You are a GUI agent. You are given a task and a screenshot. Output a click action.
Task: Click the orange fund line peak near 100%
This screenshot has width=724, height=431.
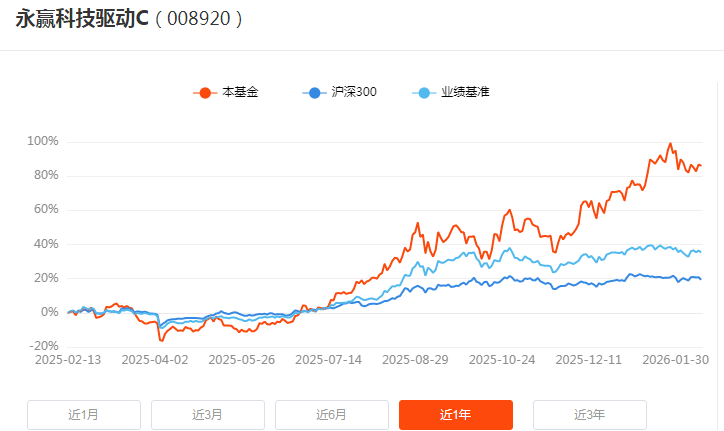click(x=670, y=144)
